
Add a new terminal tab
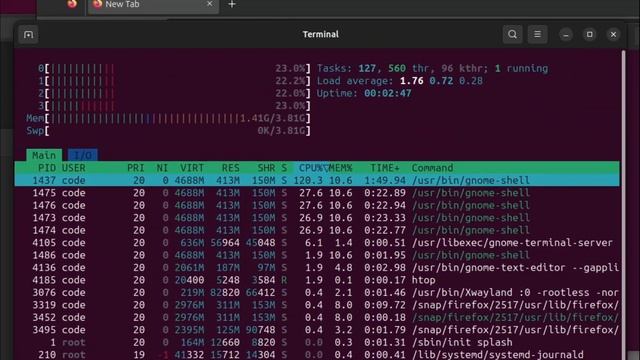28,35
